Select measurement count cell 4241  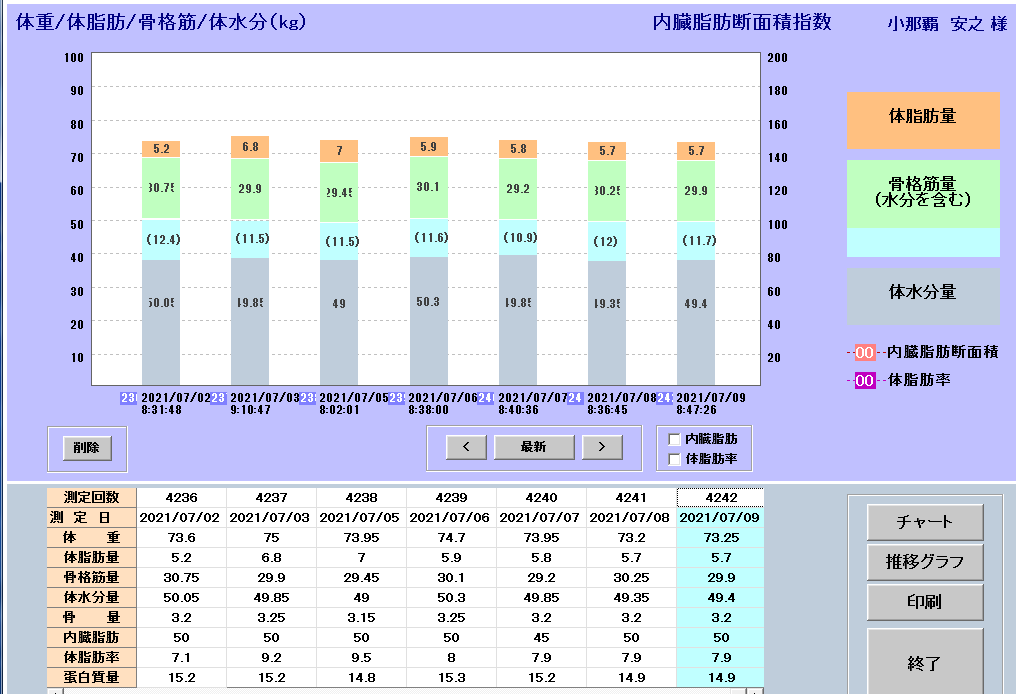point(631,497)
